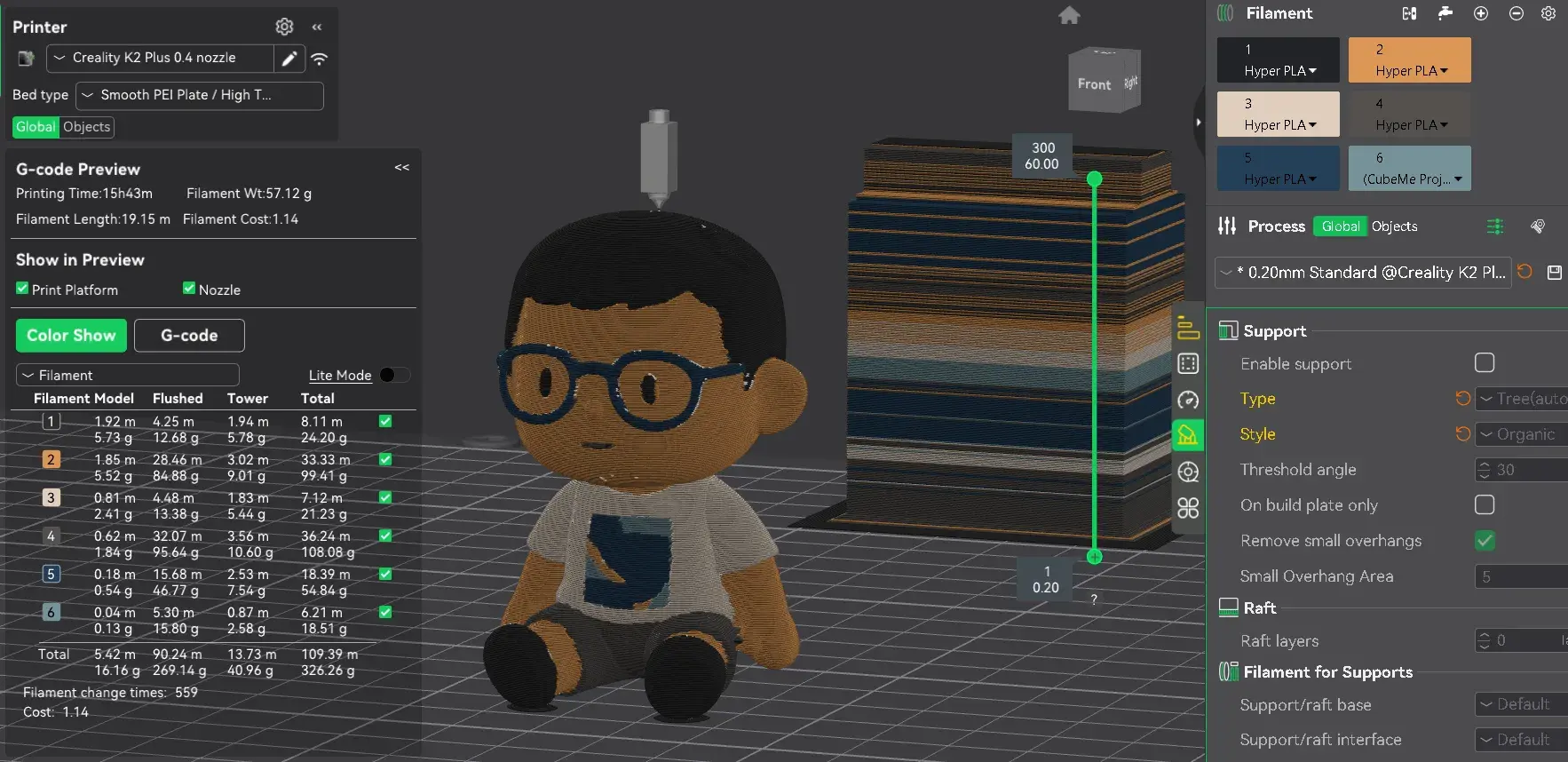
Task: Open the Filament view-mode dropdown
Action: [x=128, y=375]
